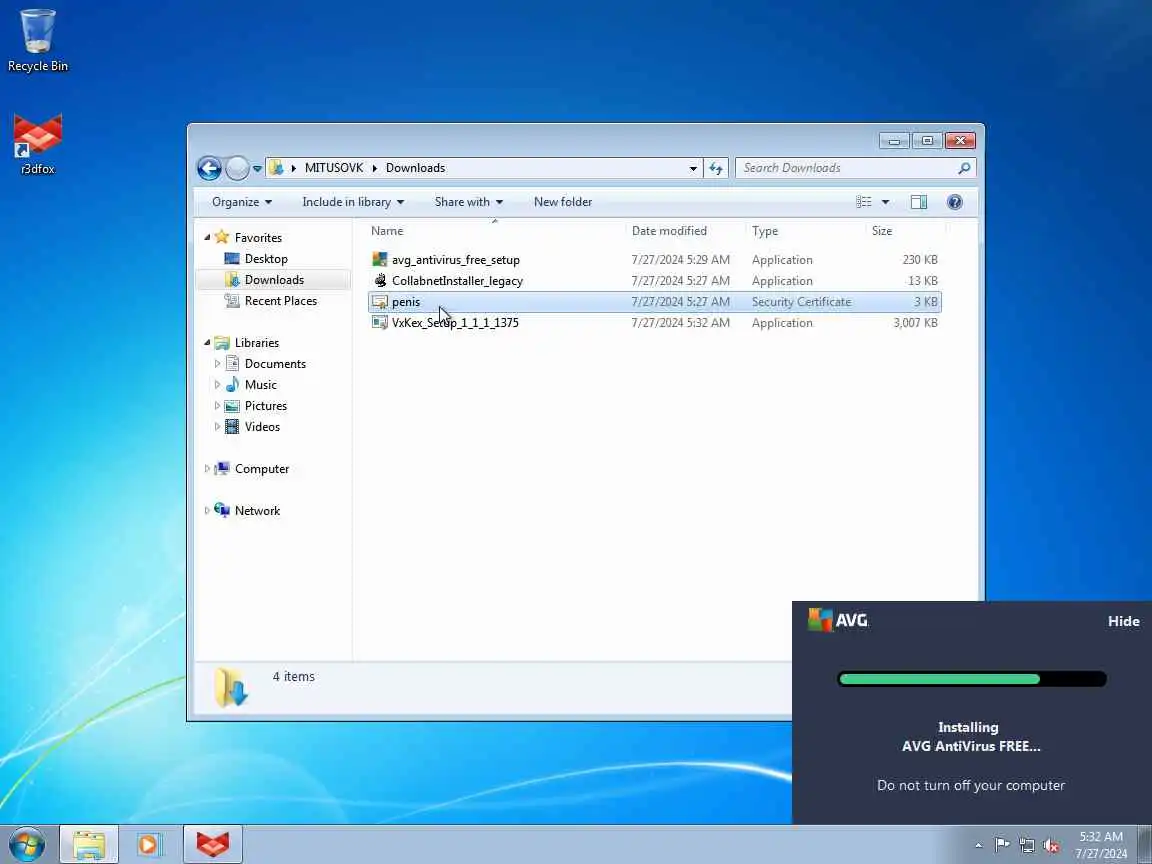This screenshot has width=1152, height=864.
Task: Open Windows Explorer from taskbar
Action: [89, 845]
